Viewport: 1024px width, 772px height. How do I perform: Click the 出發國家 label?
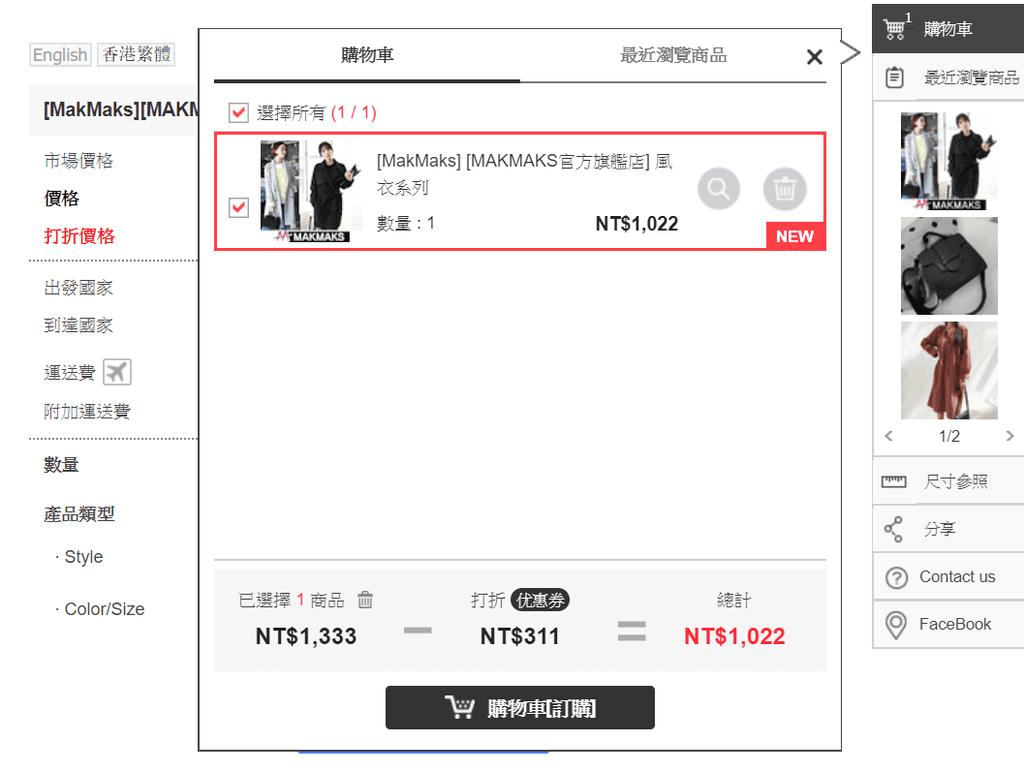[x=78, y=287]
